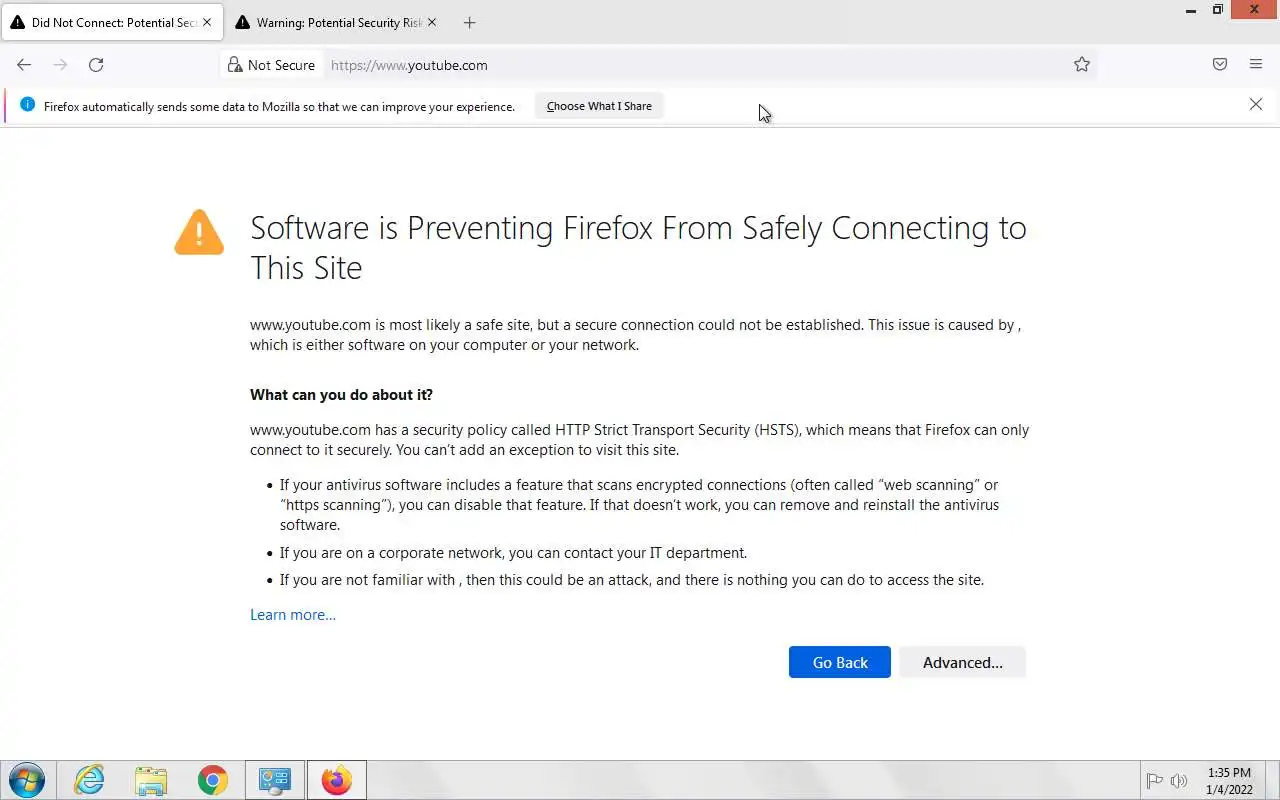Image resolution: width=1280 pixels, height=800 pixels.
Task: Click 'What can you do about it?' heading
Action: (x=341, y=395)
